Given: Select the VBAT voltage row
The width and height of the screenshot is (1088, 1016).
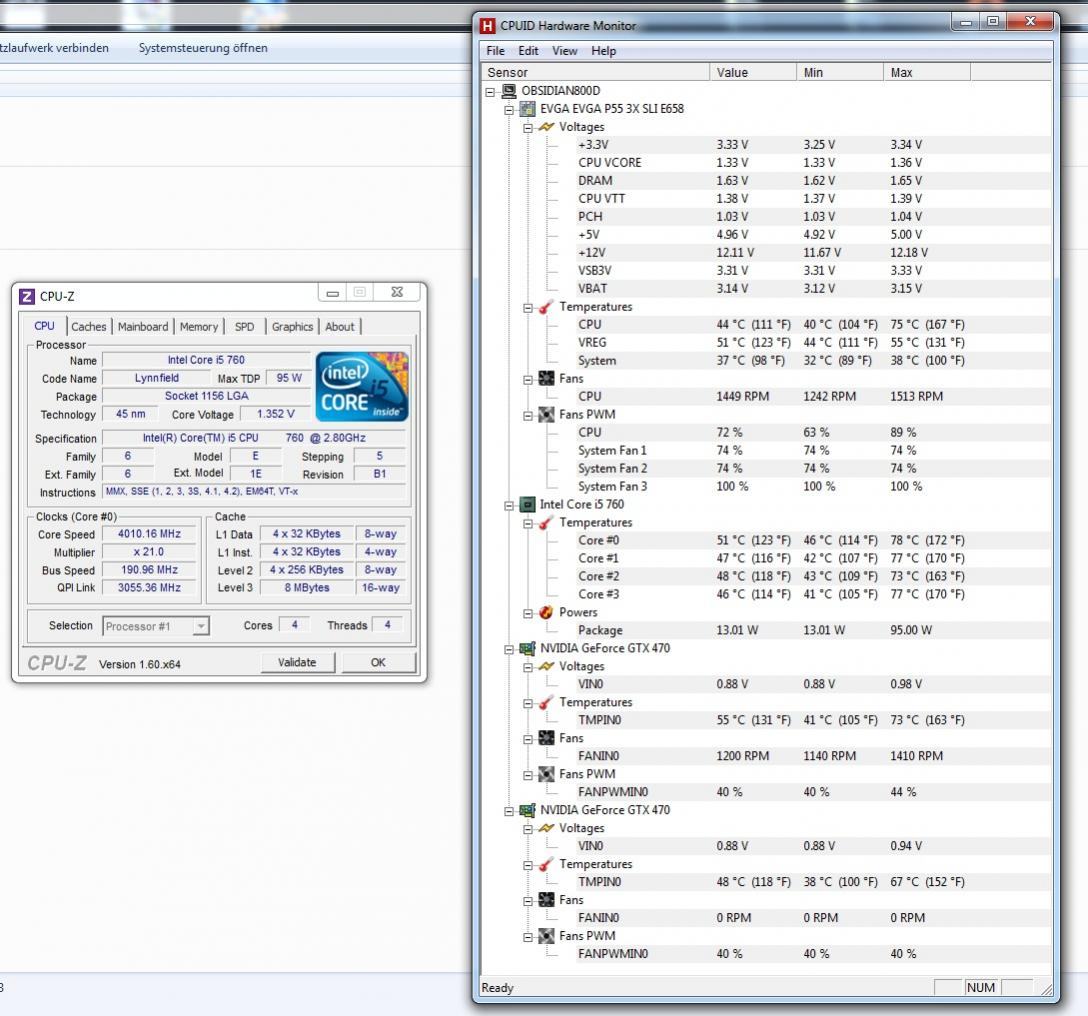Looking at the screenshot, I should tap(812, 288).
